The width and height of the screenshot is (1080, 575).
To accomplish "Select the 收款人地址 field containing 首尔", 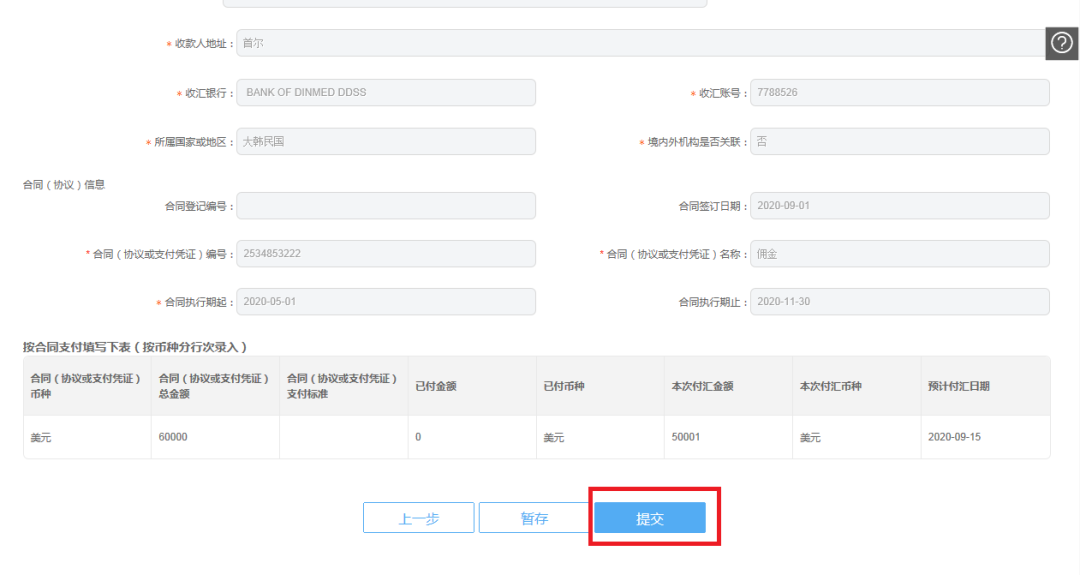I will click(642, 43).
